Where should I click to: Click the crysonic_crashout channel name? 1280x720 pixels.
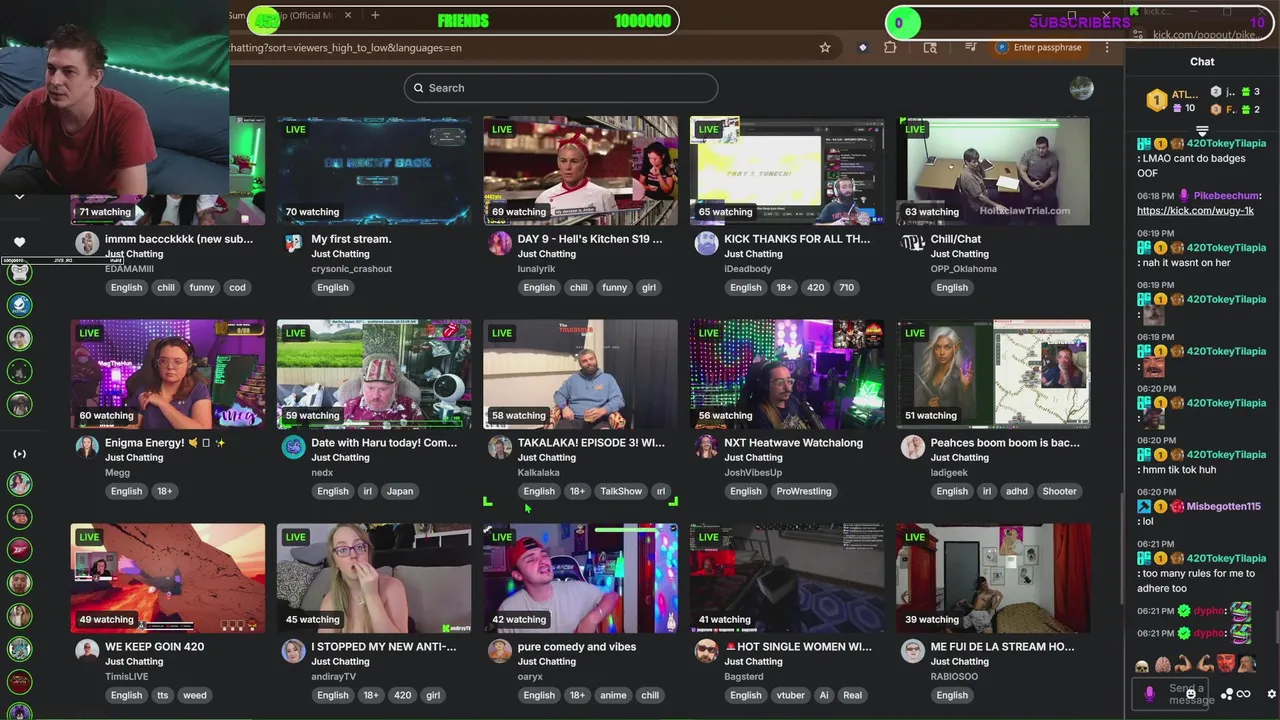pyautogui.click(x=351, y=268)
